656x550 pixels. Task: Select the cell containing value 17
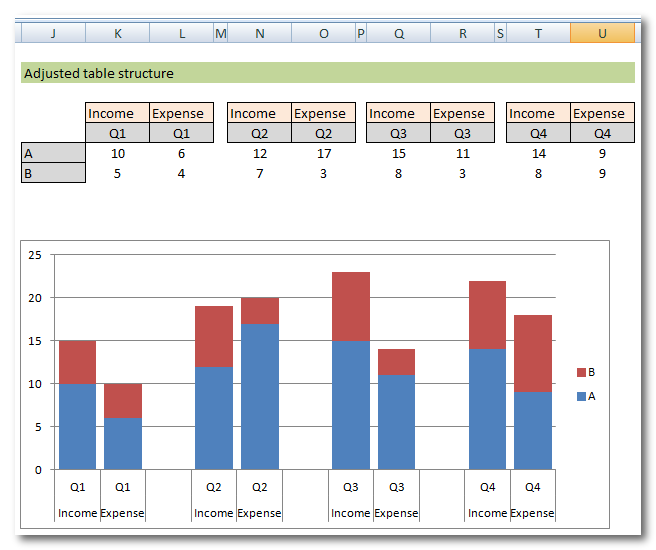pos(323,153)
